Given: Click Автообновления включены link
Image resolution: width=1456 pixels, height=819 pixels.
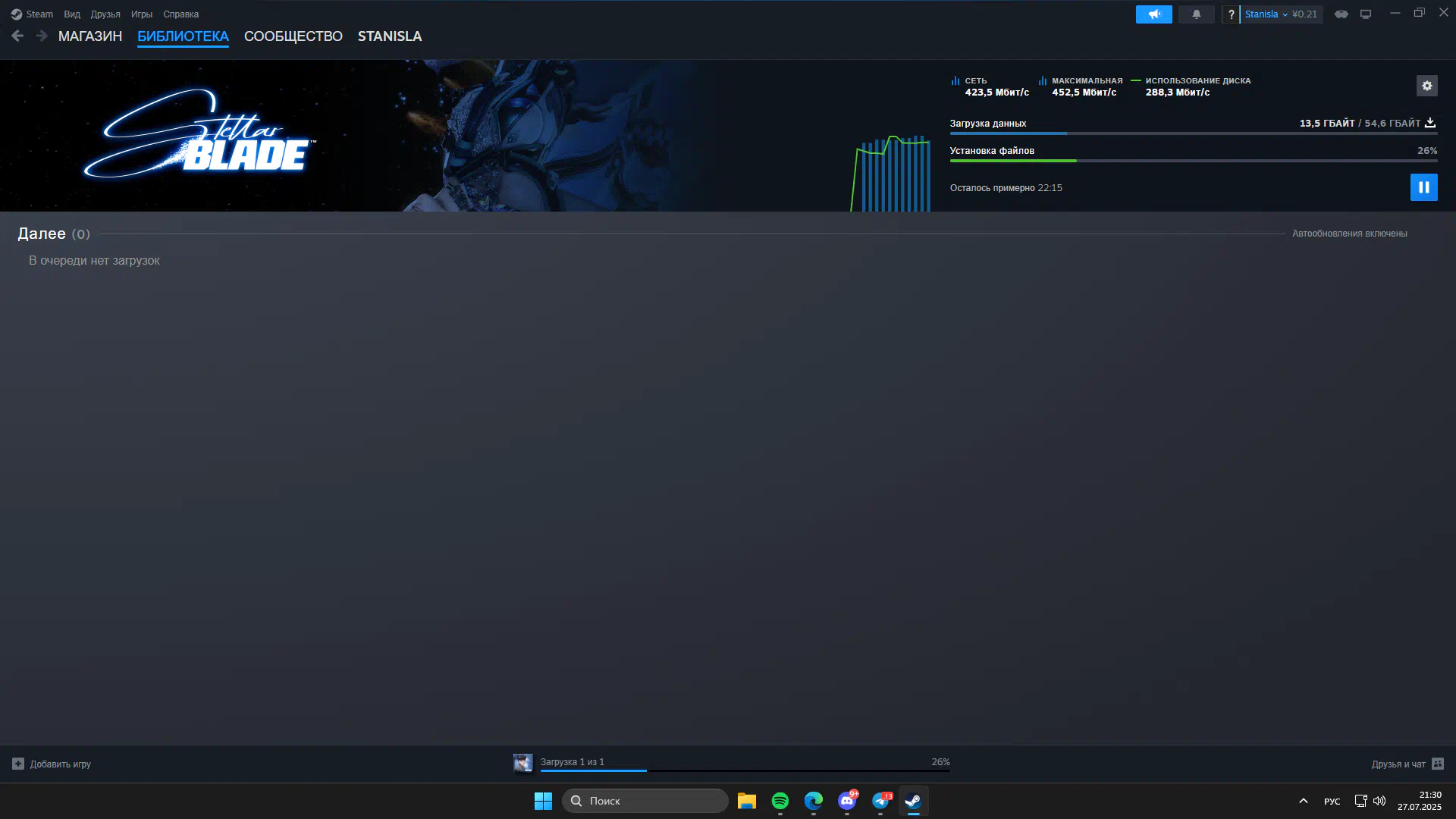Looking at the screenshot, I should click(x=1349, y=234).
